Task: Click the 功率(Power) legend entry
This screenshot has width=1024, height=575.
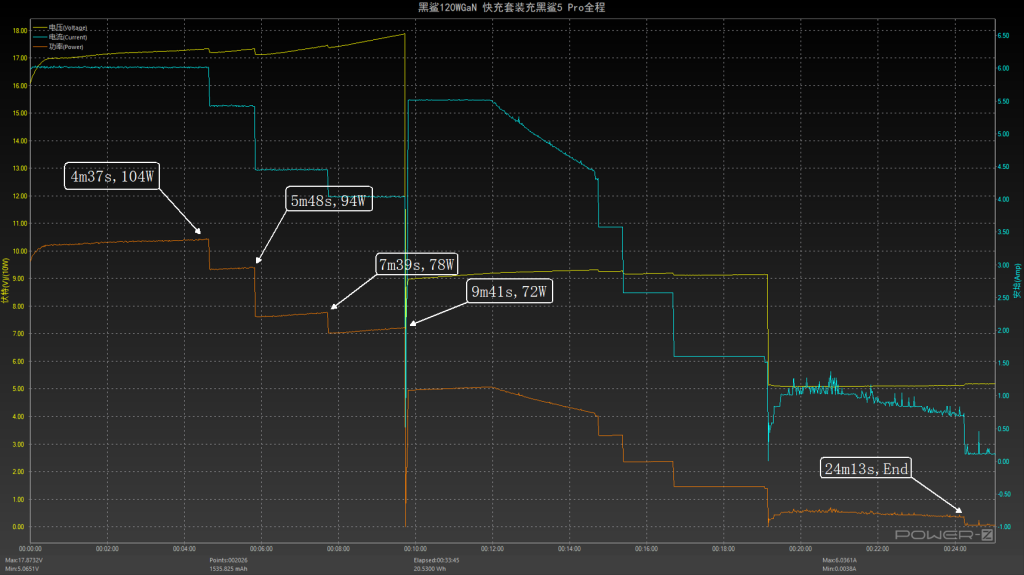Action: coord(59,46)
